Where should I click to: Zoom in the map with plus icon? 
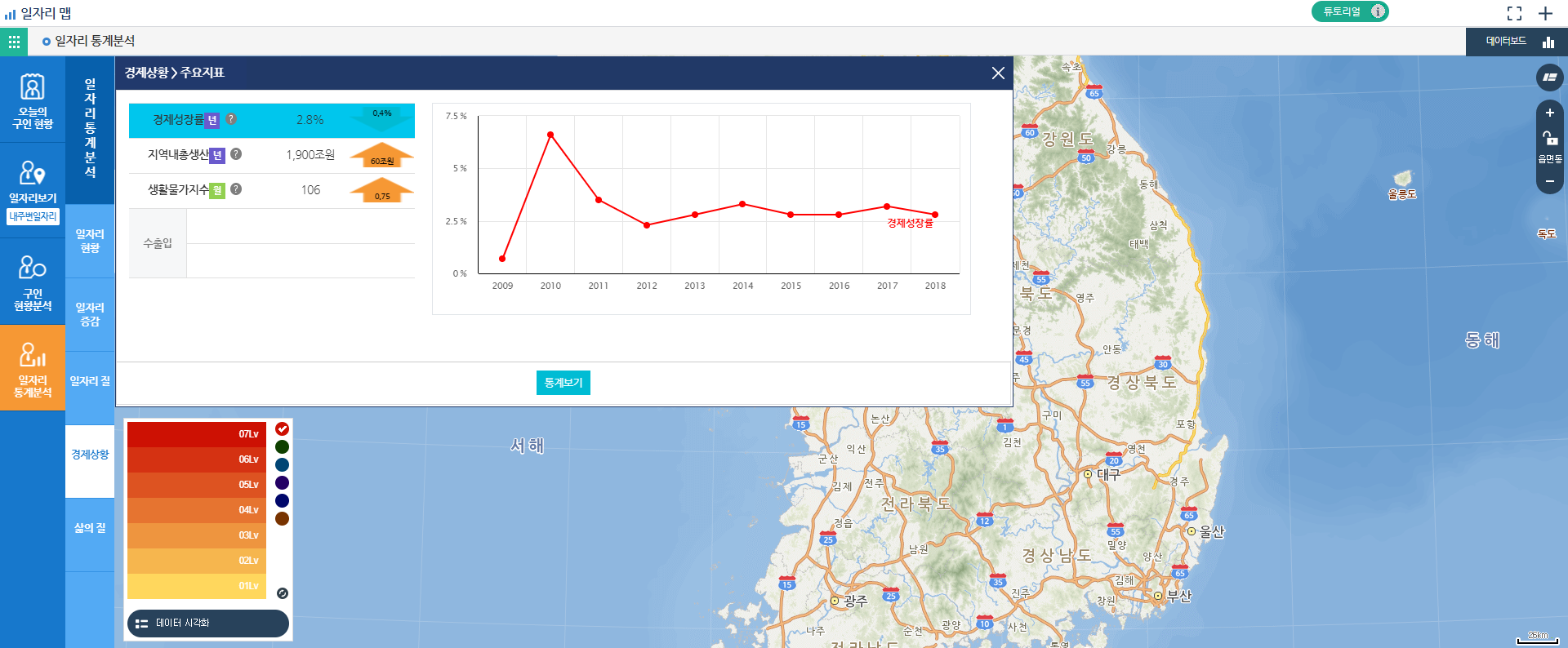click(1549, 113)
